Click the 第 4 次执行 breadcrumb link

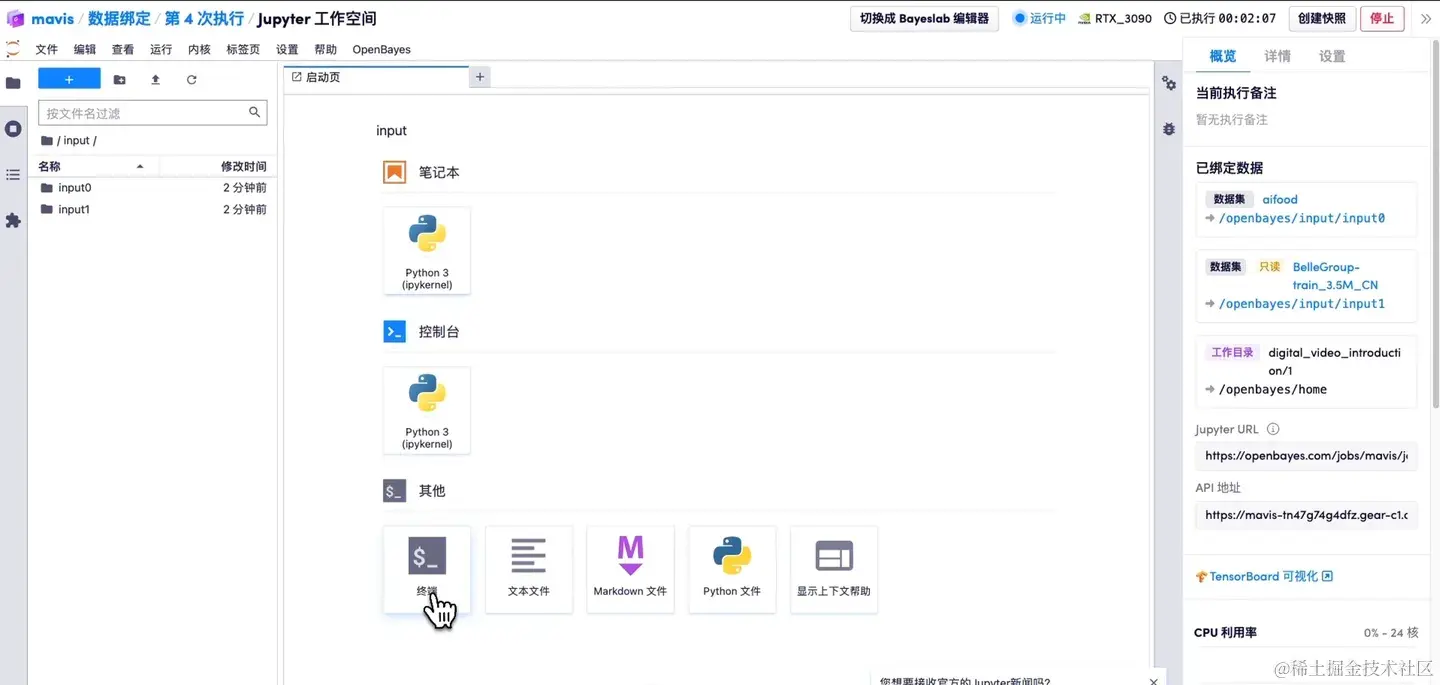point(204,19)
